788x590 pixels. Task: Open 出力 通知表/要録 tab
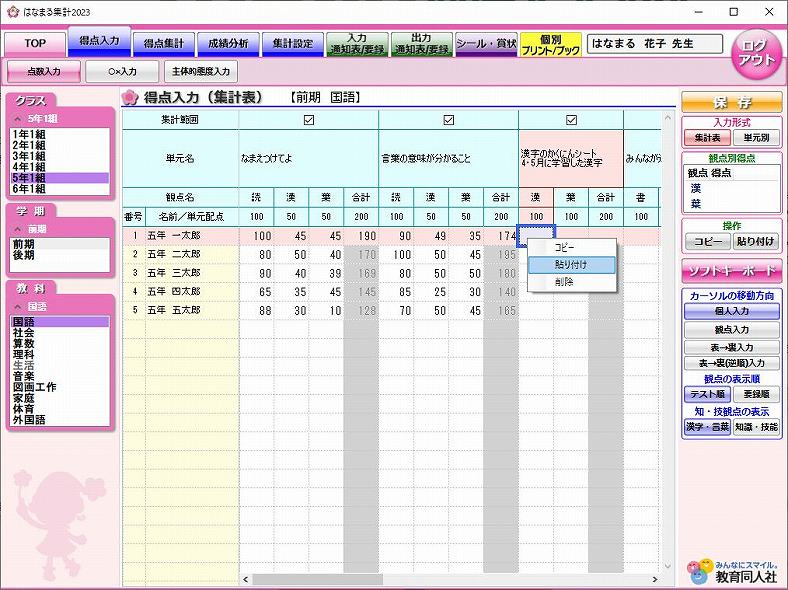click(422, 44)
